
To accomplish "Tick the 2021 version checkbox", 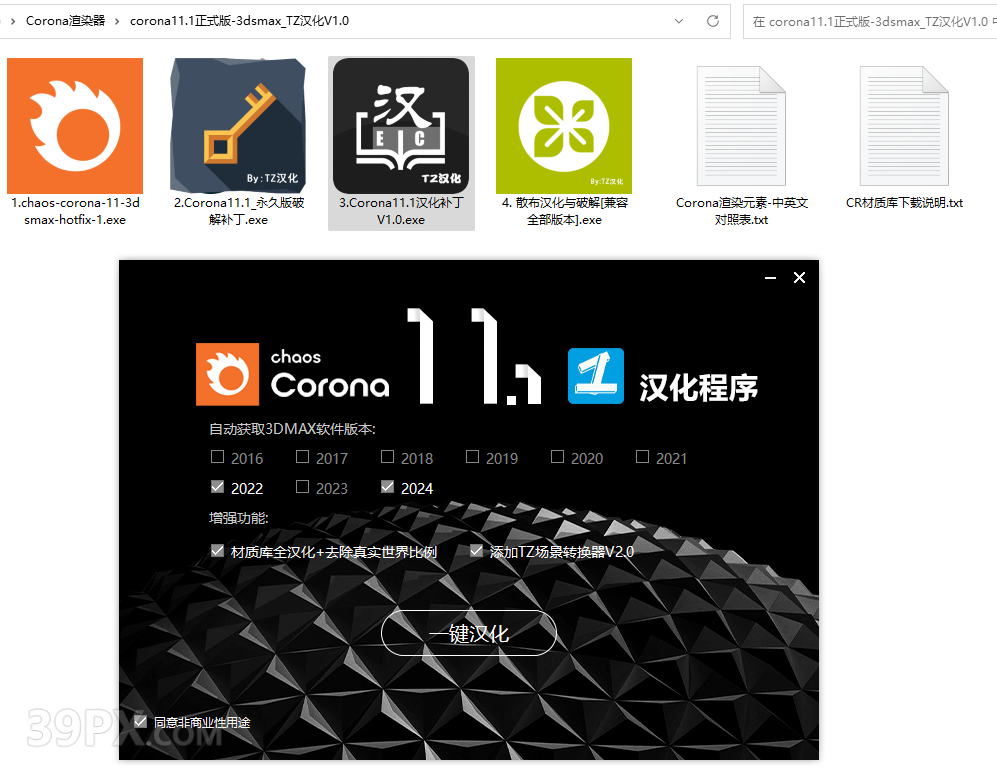I will 643,457.
